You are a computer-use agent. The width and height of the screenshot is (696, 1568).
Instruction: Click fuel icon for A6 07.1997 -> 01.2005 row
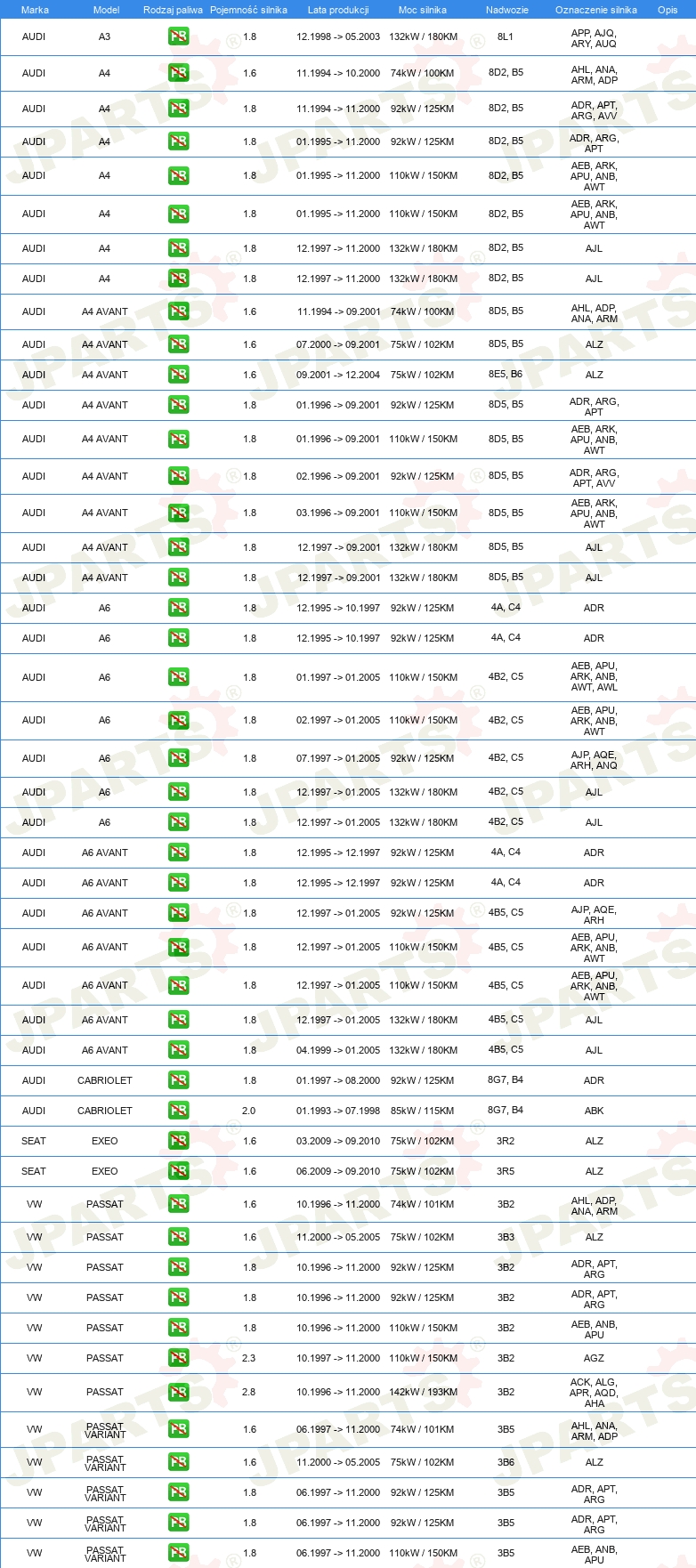[178, 758]
